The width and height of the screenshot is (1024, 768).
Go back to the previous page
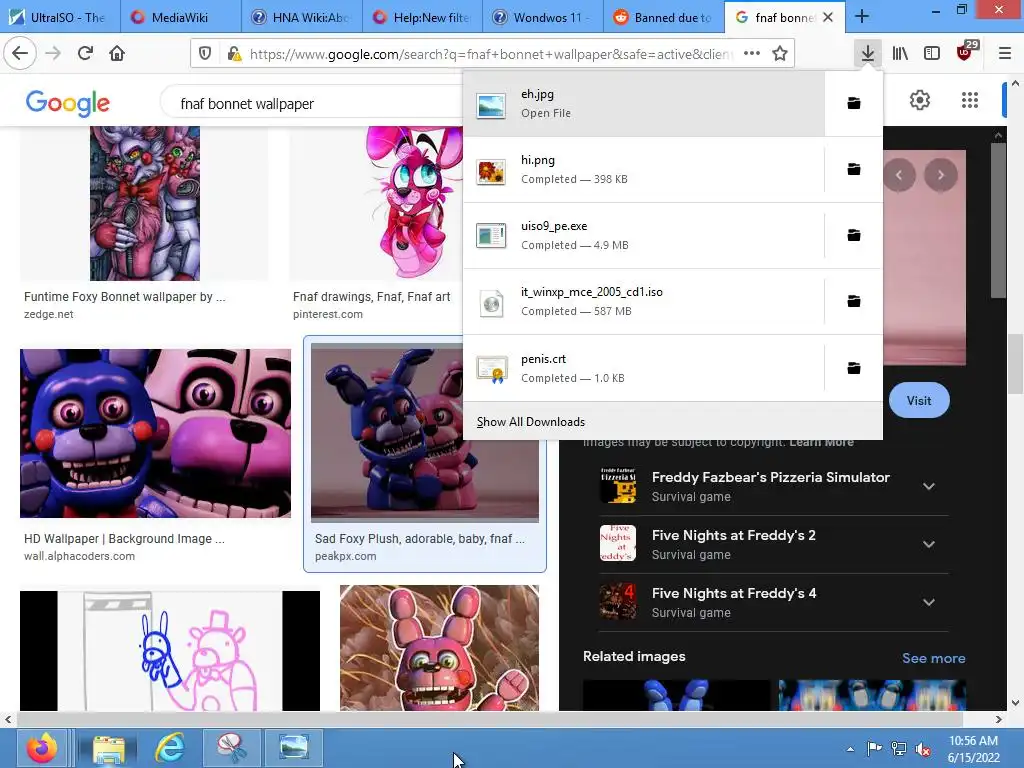tap(20, 54)
